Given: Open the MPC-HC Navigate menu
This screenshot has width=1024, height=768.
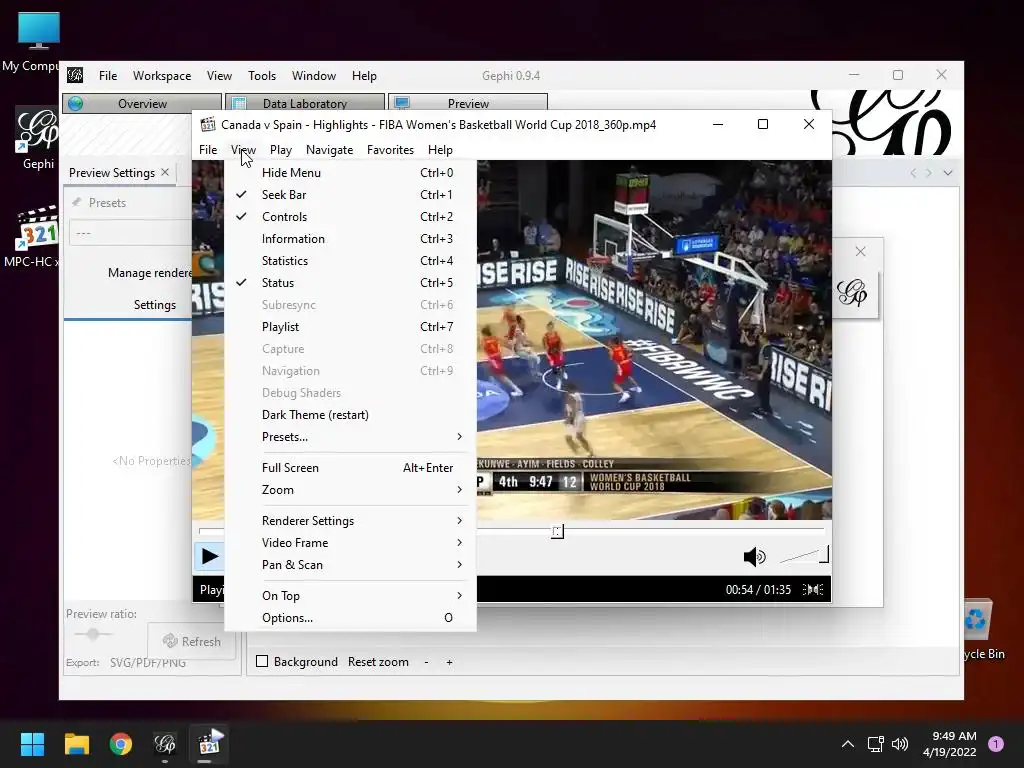Looking at the screenshot, I should [x=329, y=150].
